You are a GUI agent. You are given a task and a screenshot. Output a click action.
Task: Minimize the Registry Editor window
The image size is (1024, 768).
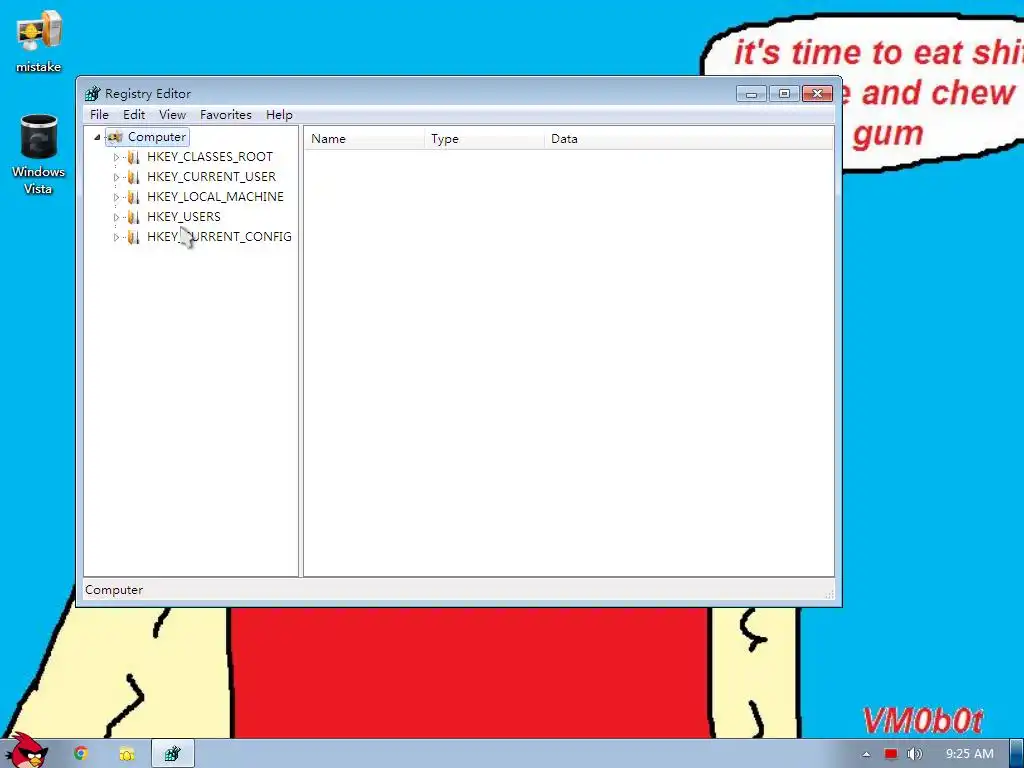(x=751, y=94)
